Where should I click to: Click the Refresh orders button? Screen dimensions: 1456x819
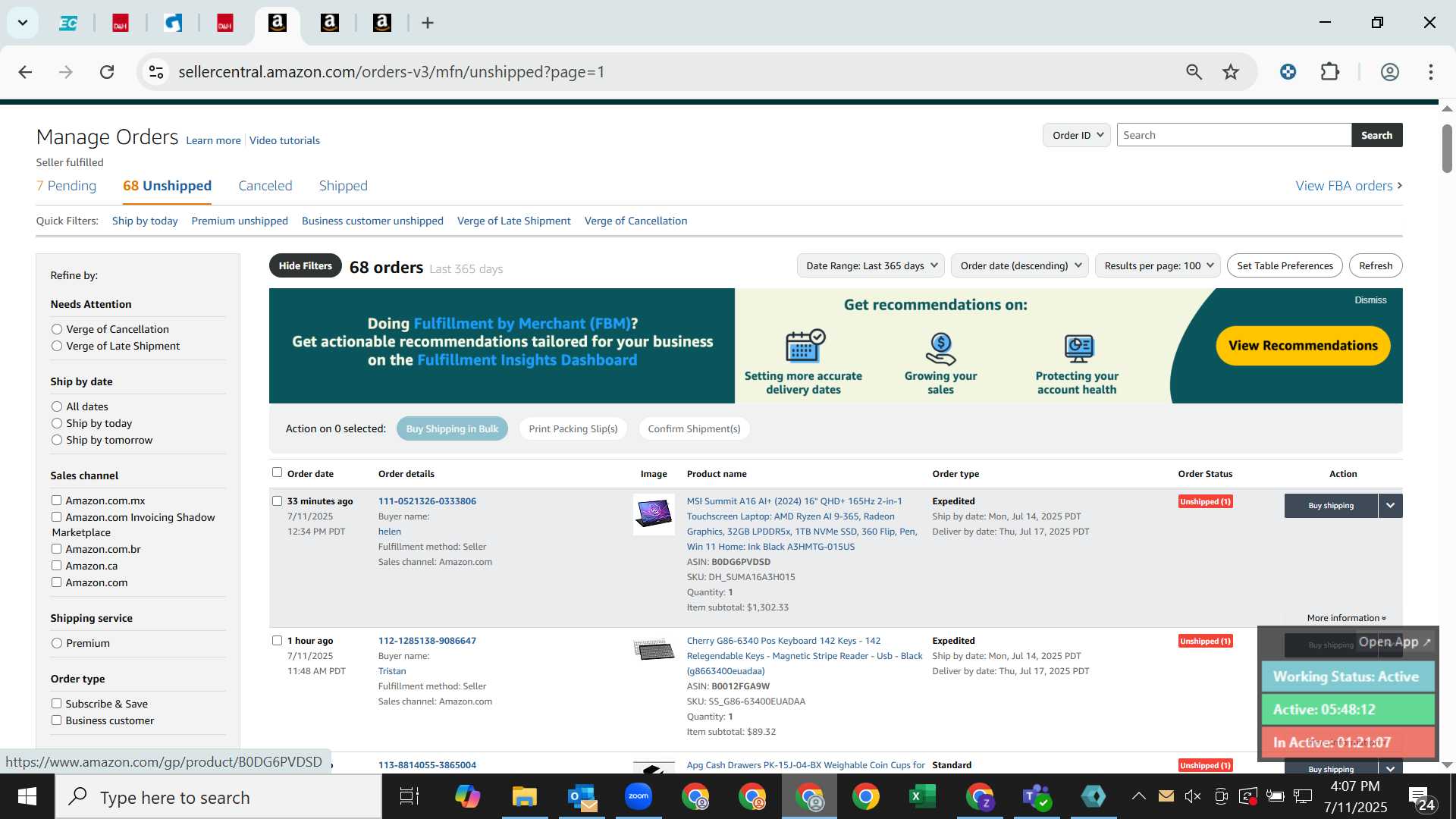pyautogui.click(x=1376, y=265)
